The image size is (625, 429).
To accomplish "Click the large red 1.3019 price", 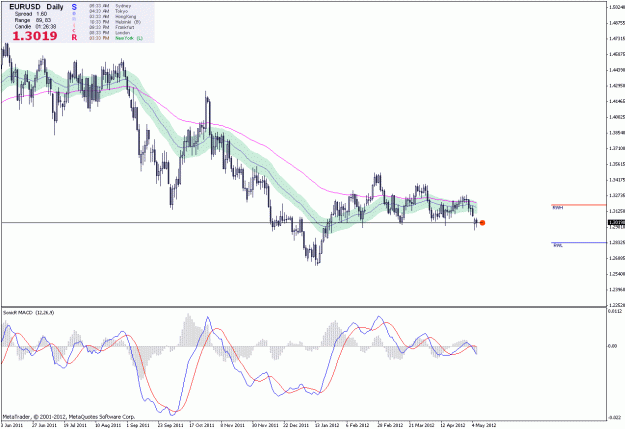I will [35, 36].
